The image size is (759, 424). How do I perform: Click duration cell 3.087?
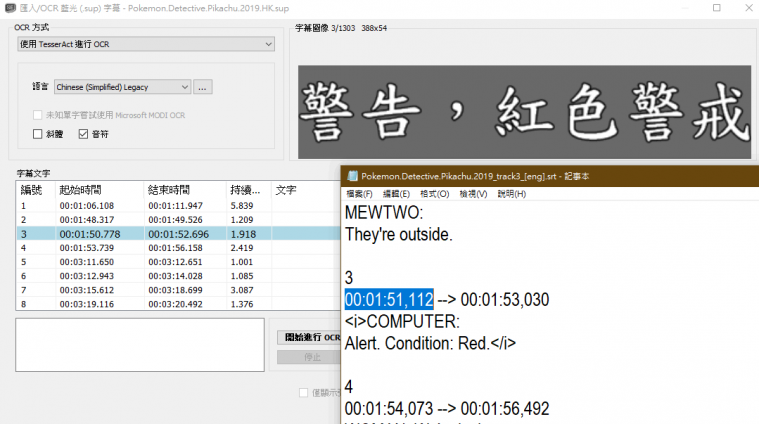tap(242, 290)
